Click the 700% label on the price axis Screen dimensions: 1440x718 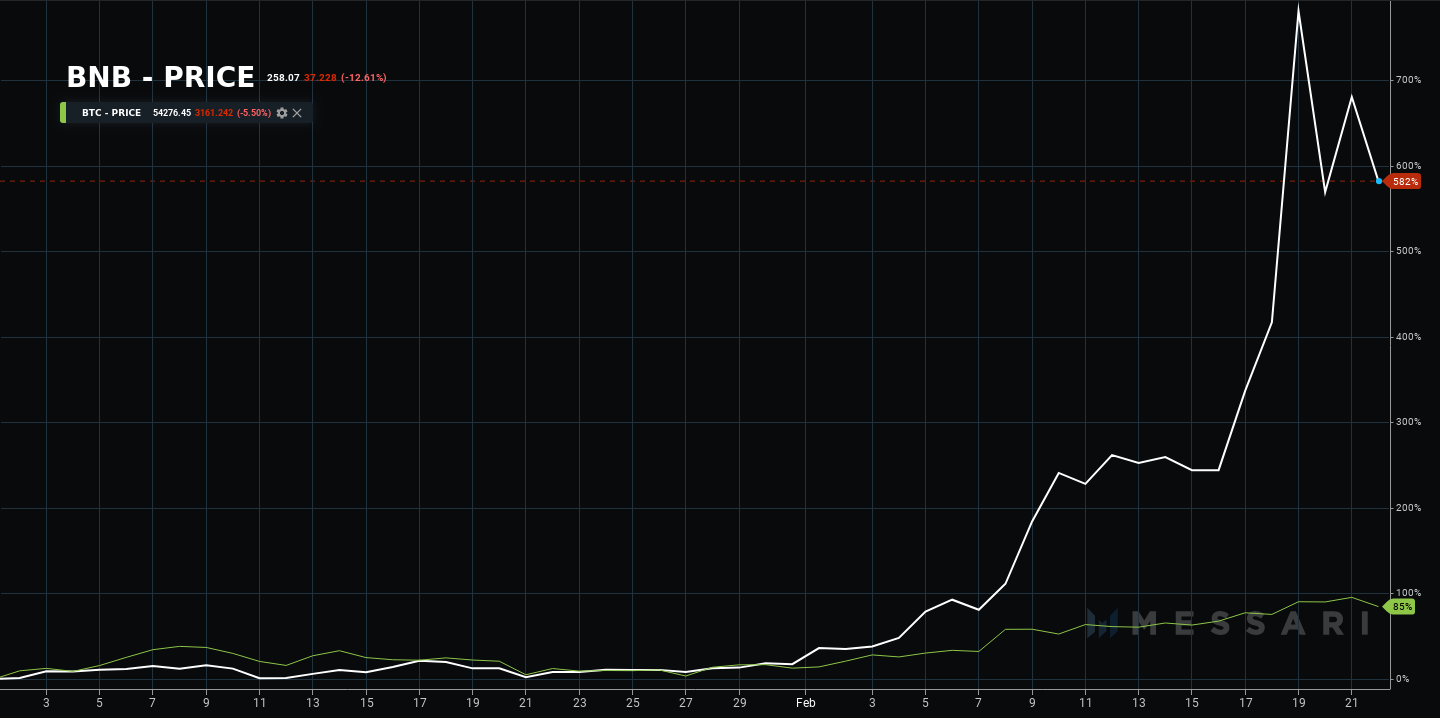[1408, 80]
